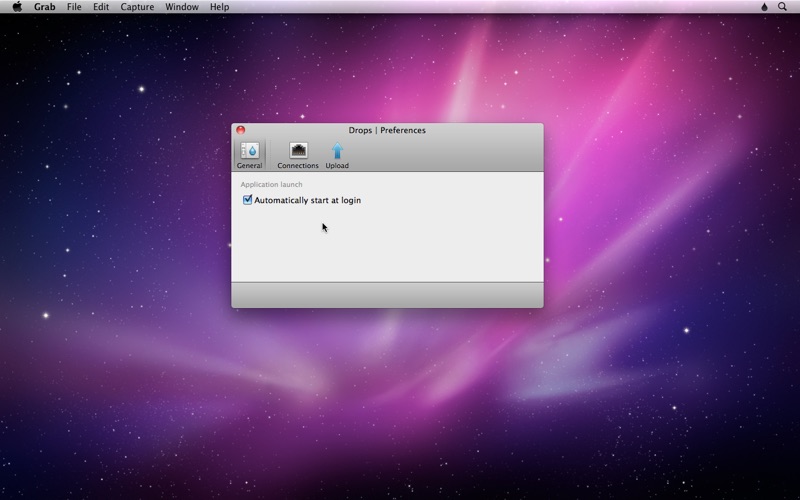This screenshot has width=800, height=500.
Task: Open the Capture menu
Action: pyautogui.click(x=137, y=7)
